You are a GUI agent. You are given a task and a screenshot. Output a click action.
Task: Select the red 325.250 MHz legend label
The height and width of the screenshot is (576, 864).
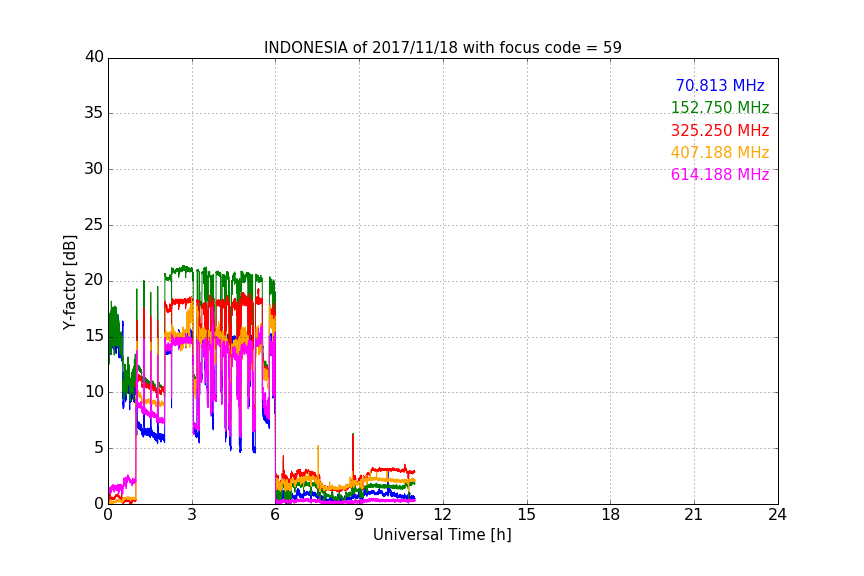[x=720, y=130]
